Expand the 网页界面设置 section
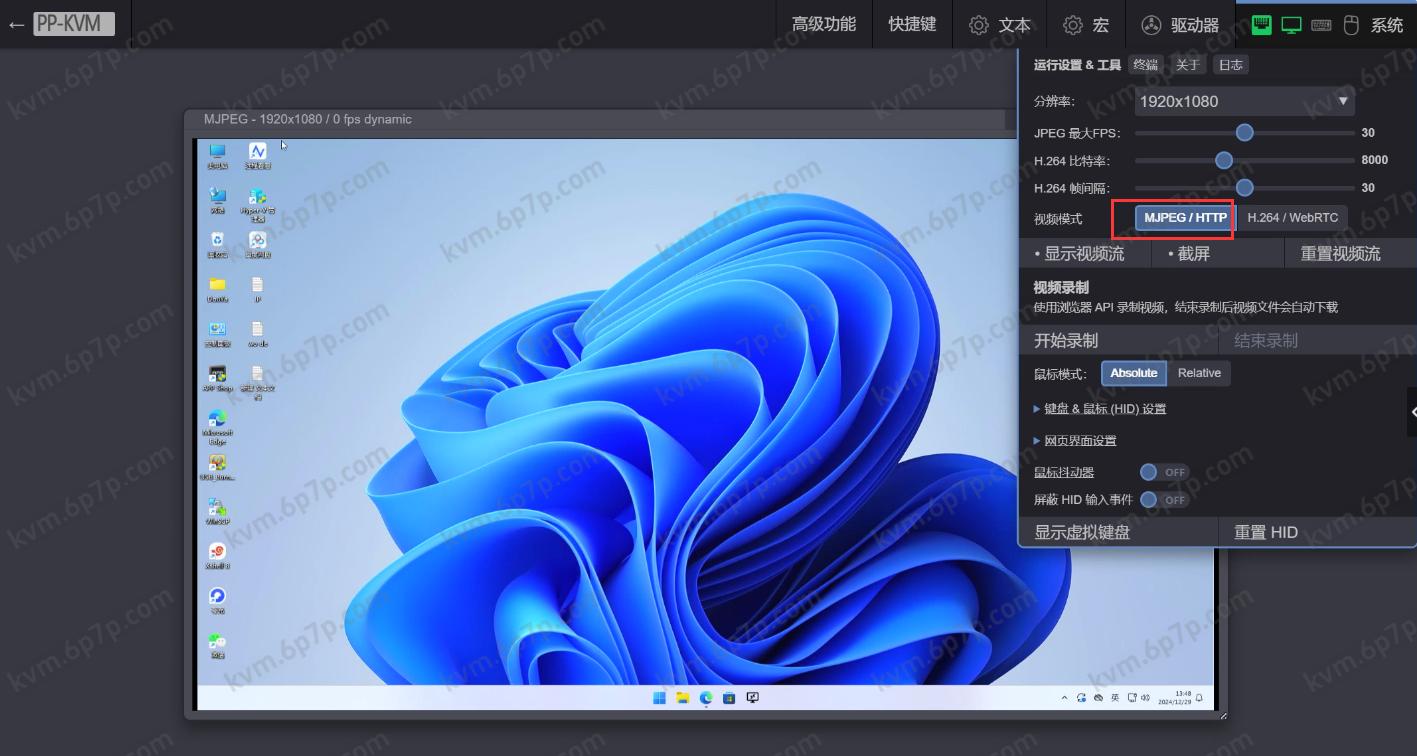This screenshot has height=756, width=1417. click(x=1079, y=441)
